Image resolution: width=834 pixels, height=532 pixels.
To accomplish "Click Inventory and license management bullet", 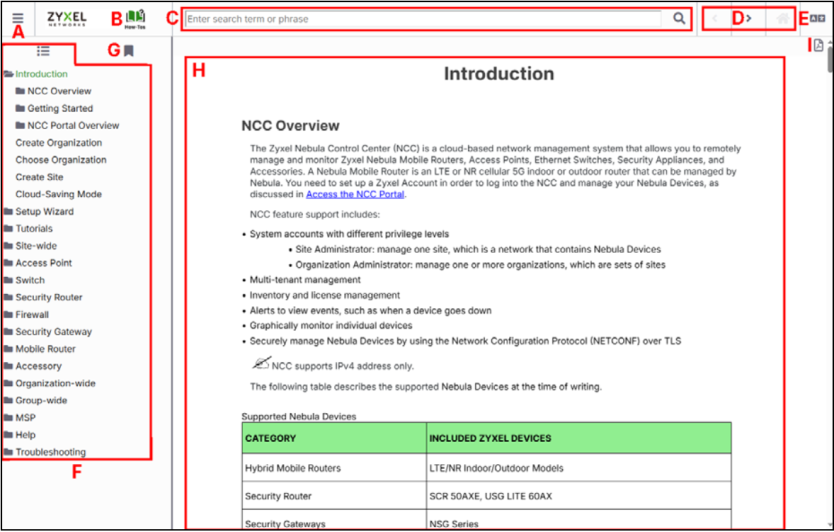I will tap(325, 295).
